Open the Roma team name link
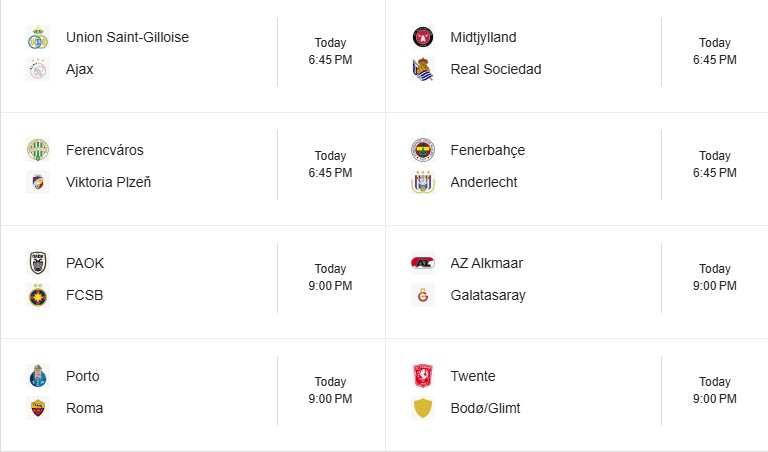This screenshot has height=452, width=768. point(84,408)
